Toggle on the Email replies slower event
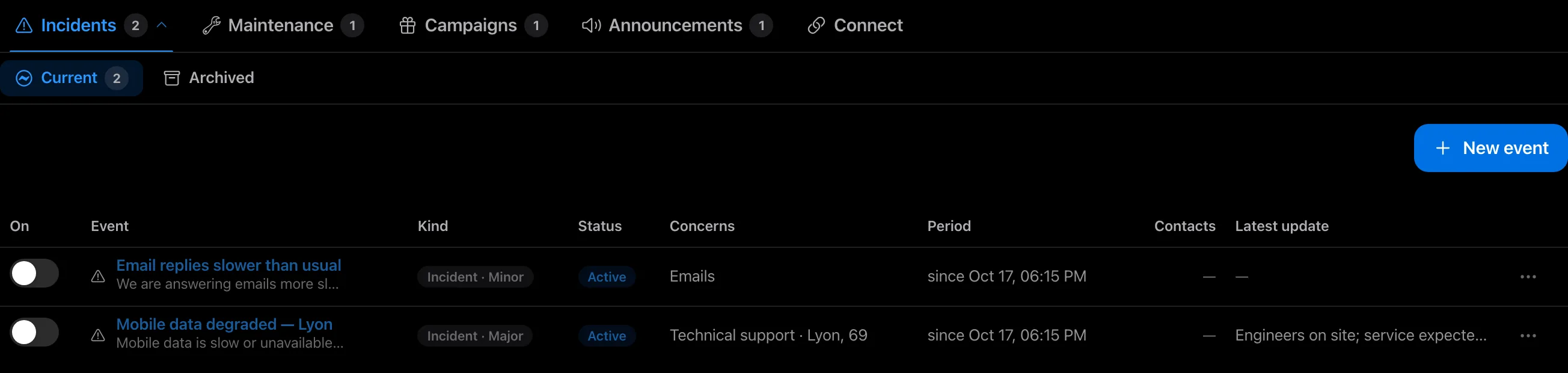 click(x=35, y=273)
